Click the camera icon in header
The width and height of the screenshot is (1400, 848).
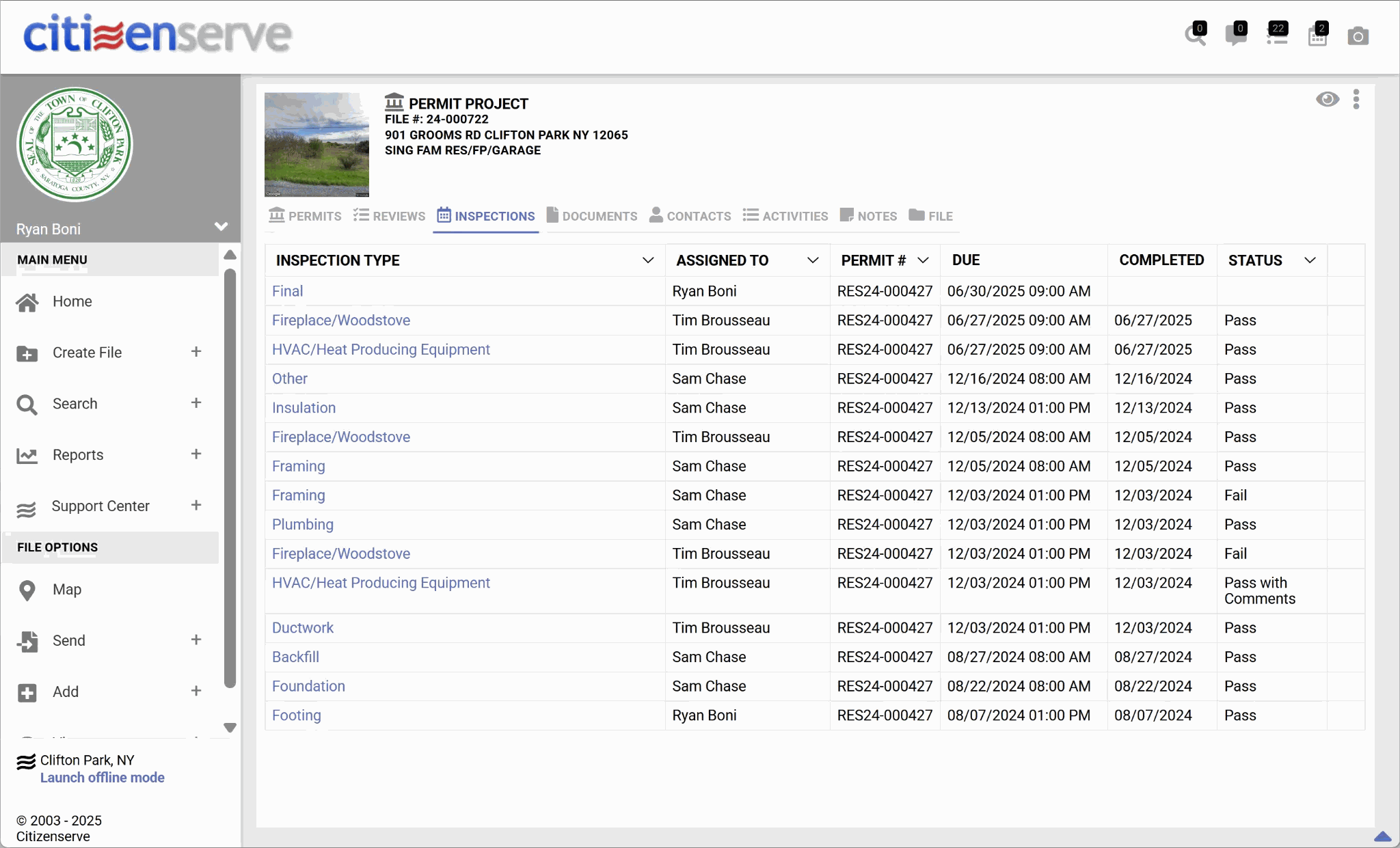pos(1358,36)
